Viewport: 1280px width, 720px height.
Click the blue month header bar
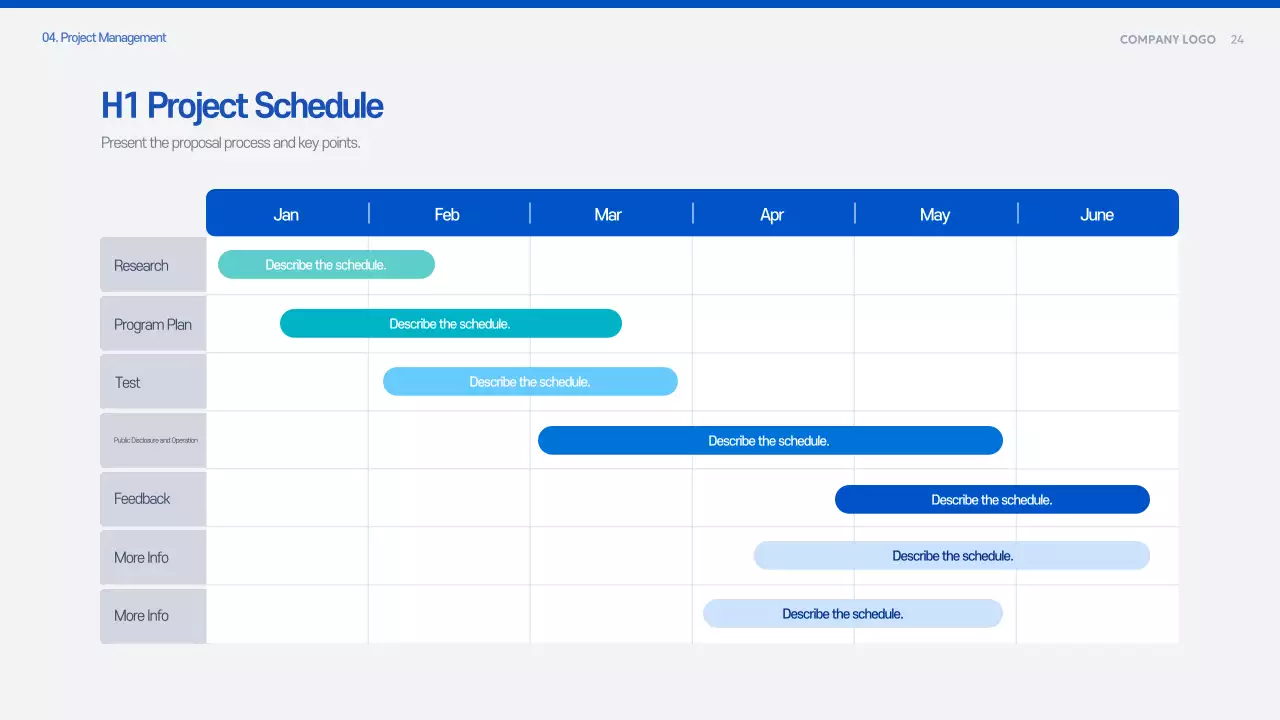point(692,212)
